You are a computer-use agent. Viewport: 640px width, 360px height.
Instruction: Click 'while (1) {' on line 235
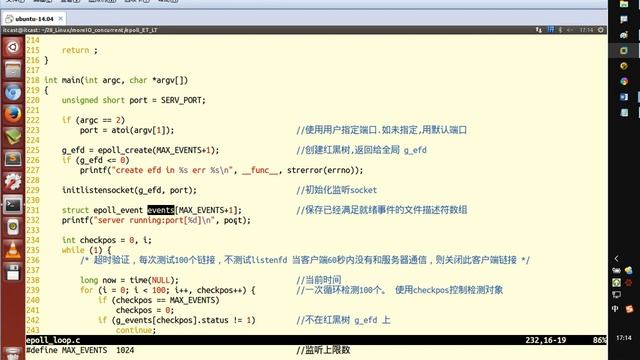(86, 250)
